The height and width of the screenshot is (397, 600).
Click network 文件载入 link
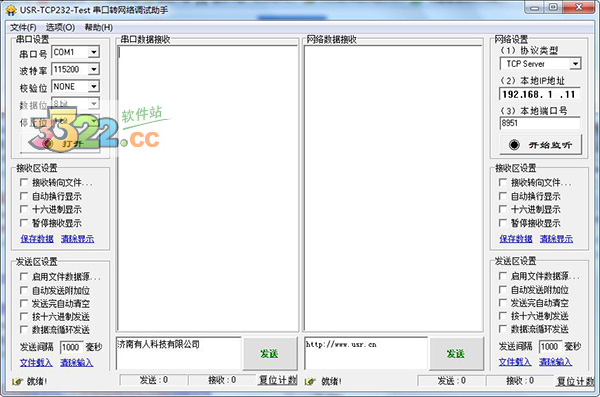pyautogui.click(x=515, y=362)
